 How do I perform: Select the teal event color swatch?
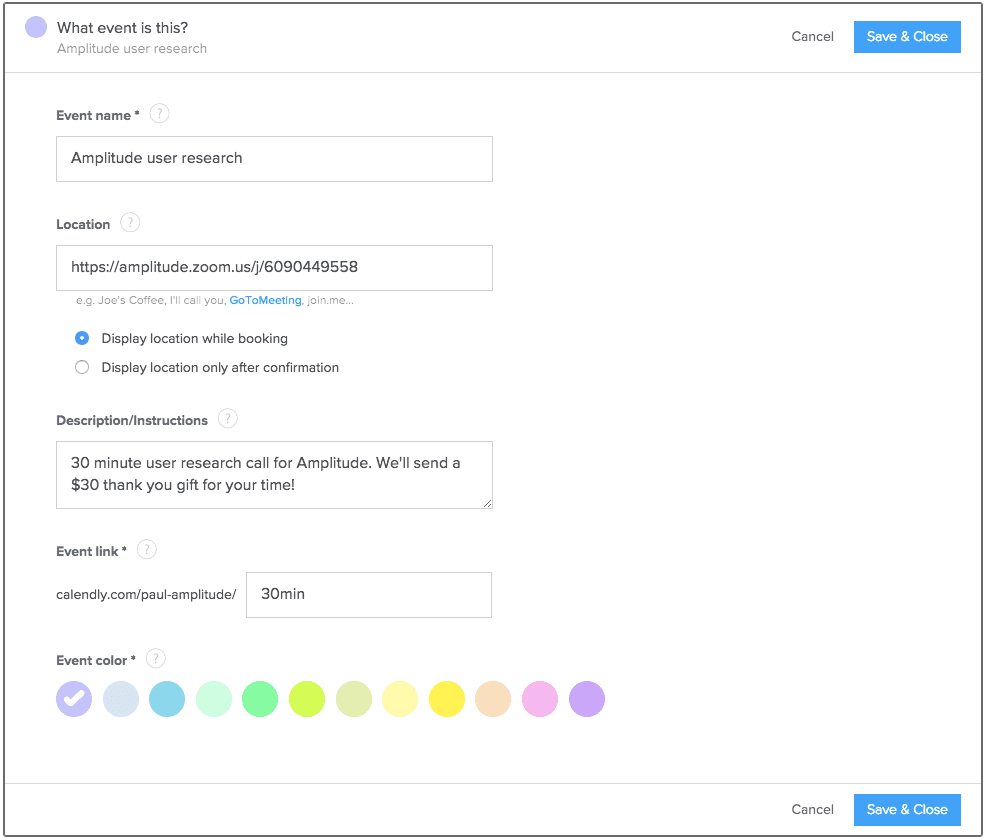pyautogui.click(x=167, y=699)
